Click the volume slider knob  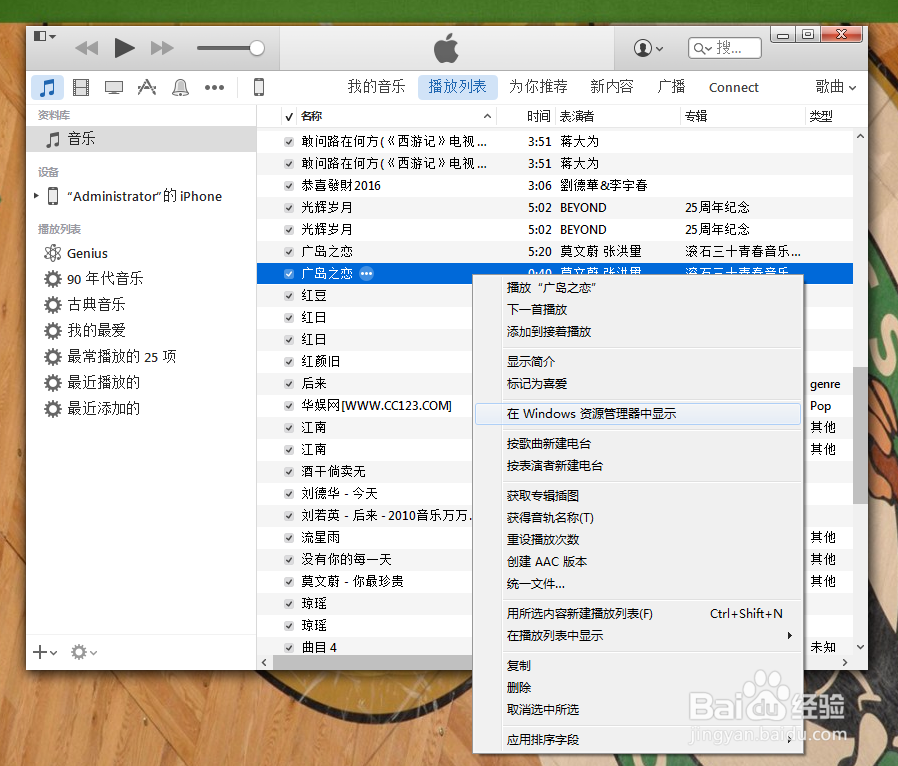pos(257,48)
